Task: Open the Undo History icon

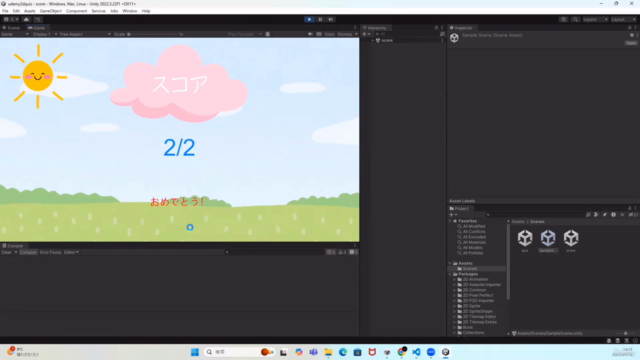Action: pos(564,19)
